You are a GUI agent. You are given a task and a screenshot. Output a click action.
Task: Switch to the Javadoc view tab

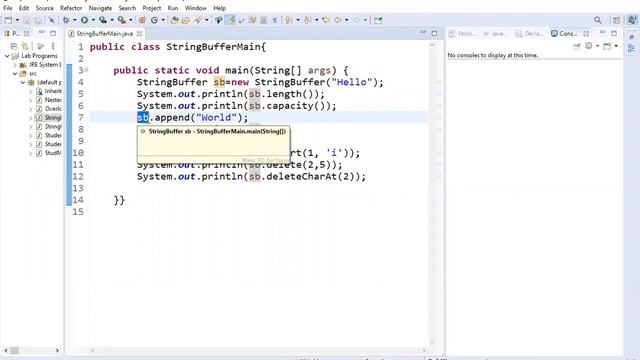pyautogui.click(x=495, y=33)
